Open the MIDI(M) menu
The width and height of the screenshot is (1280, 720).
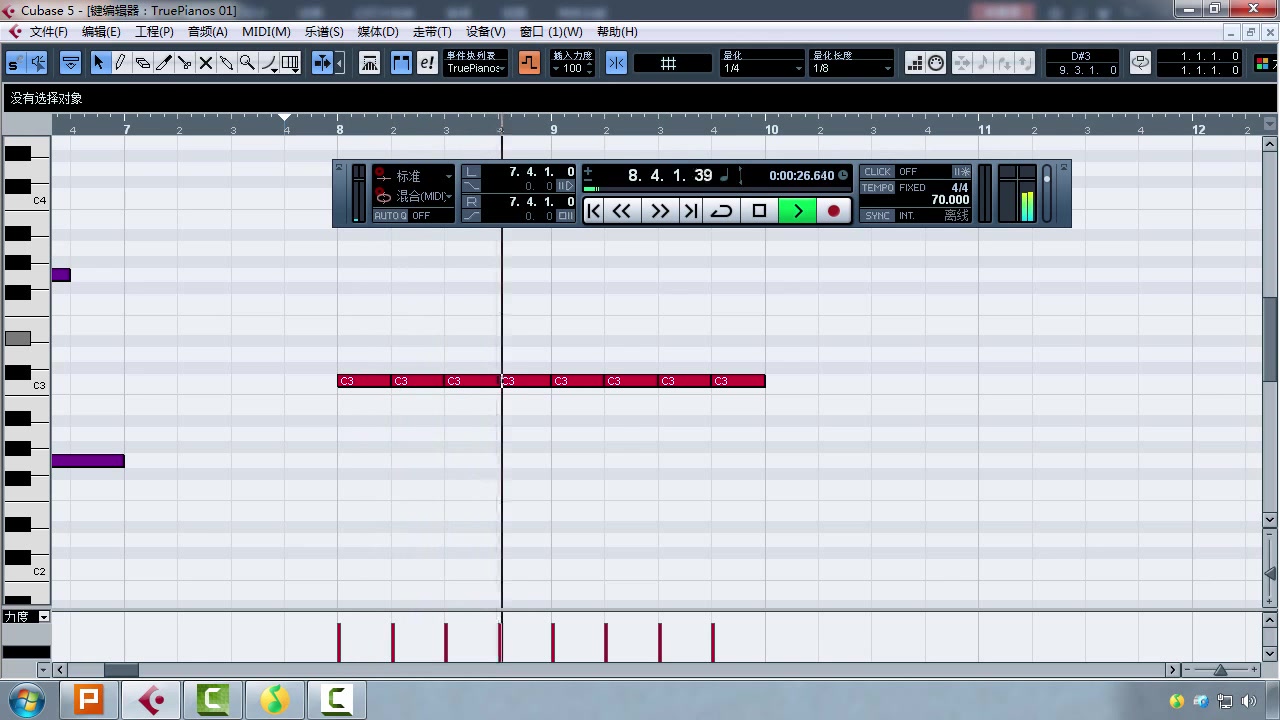click(x=266, y=32)
